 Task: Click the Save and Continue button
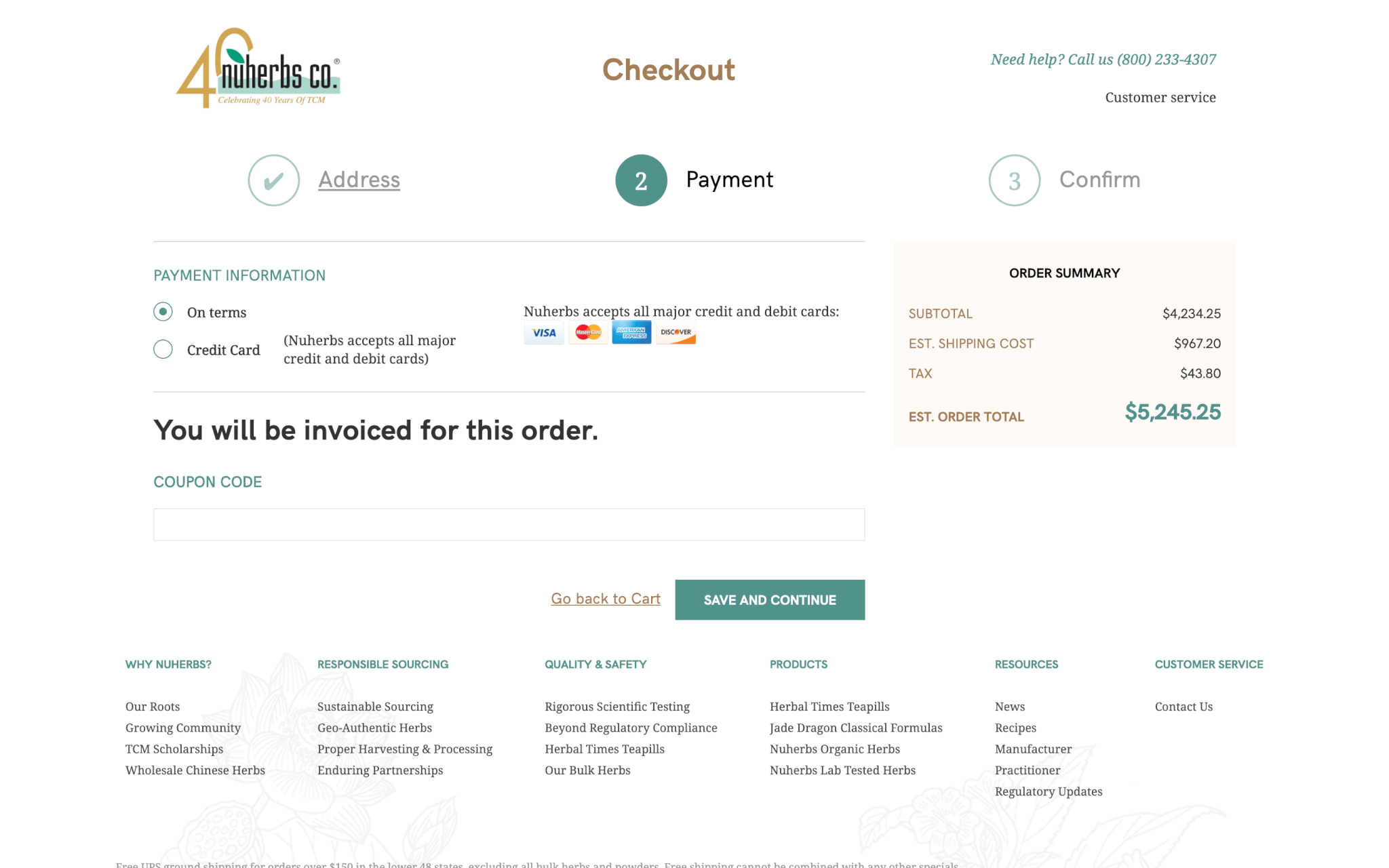(769, 599)
